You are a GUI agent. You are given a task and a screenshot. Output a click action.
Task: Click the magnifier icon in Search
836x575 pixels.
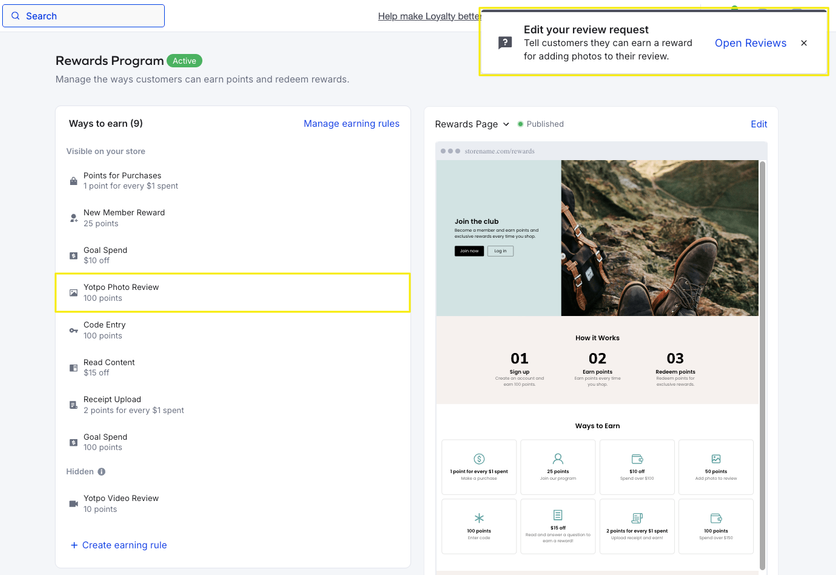pos(15,16)
